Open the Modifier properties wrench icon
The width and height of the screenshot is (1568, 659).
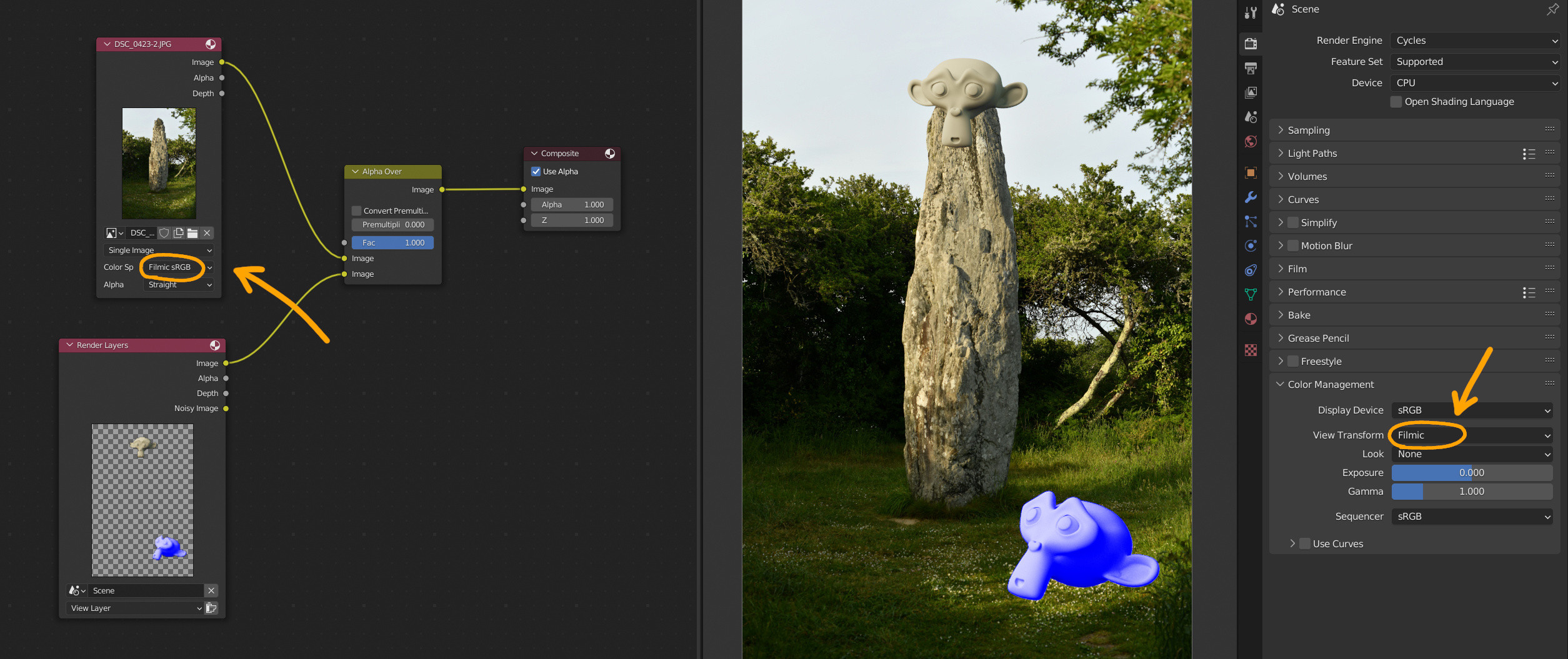[1251, 197]
